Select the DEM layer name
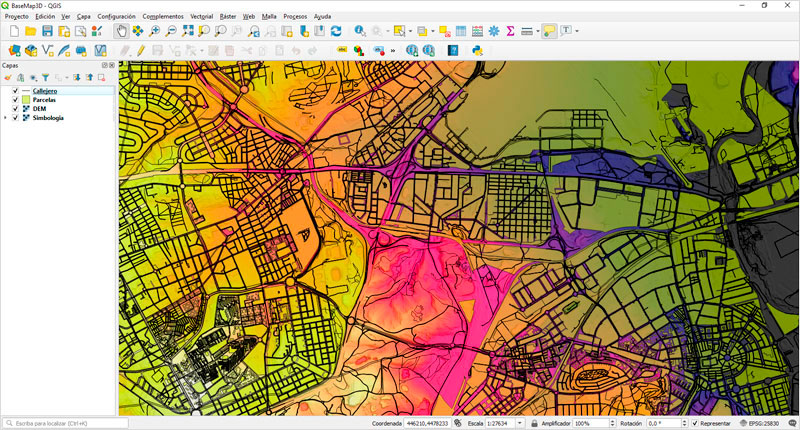 (x=40, y=109)
